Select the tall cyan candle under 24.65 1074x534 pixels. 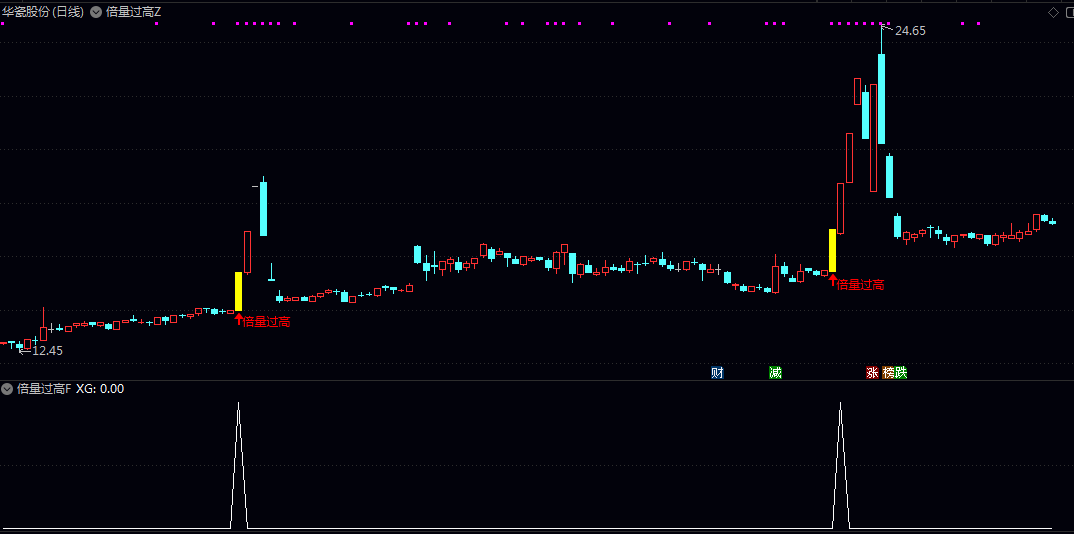tap(882, 99)
